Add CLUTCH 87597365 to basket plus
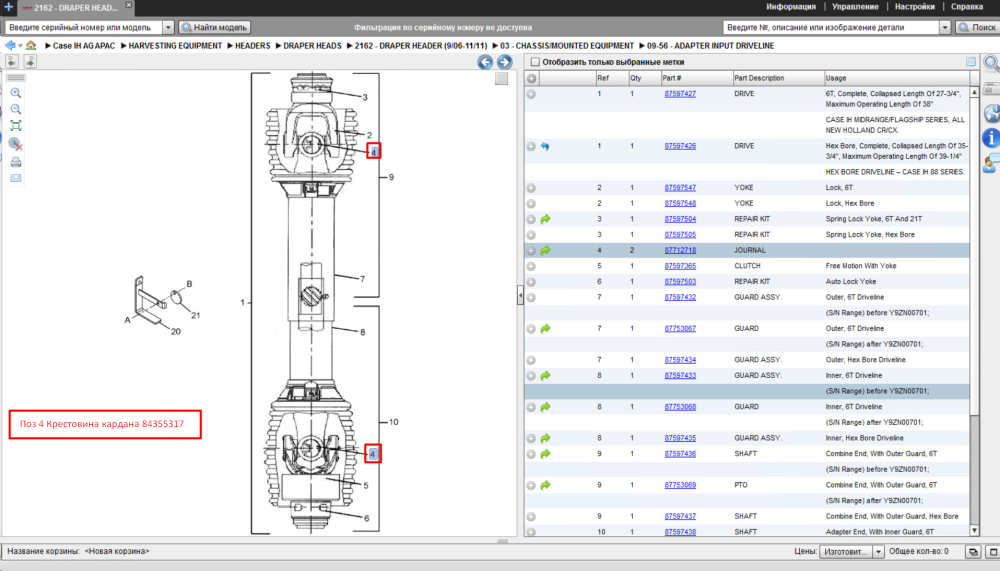The image size is (1000, 571). [x=531, y=266]
